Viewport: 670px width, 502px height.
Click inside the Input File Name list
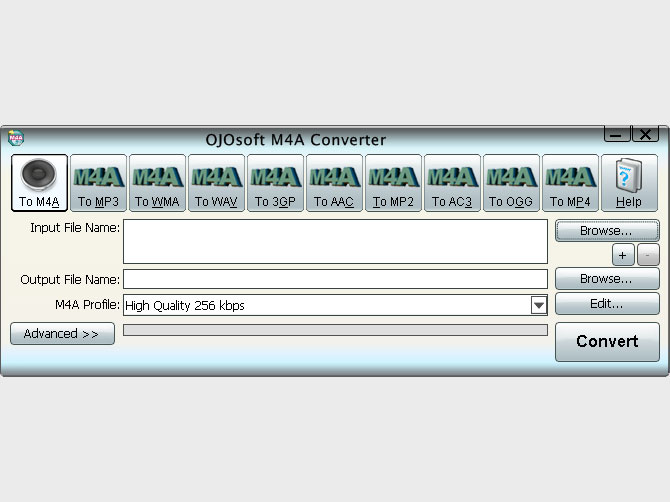pyautogui.click(x=335, y=241)
